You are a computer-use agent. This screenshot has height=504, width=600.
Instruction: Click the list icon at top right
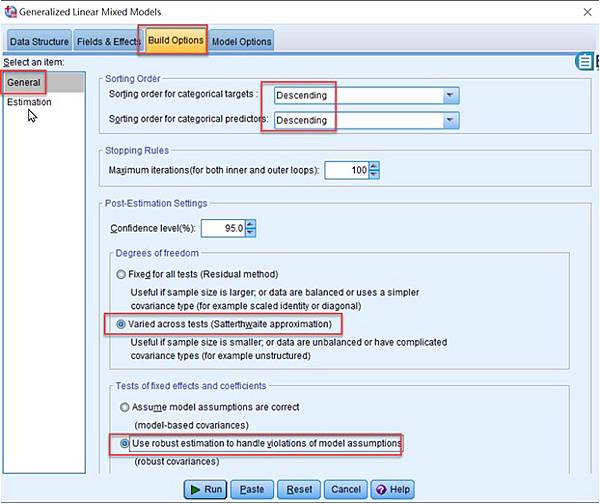[x=584, y=62]
